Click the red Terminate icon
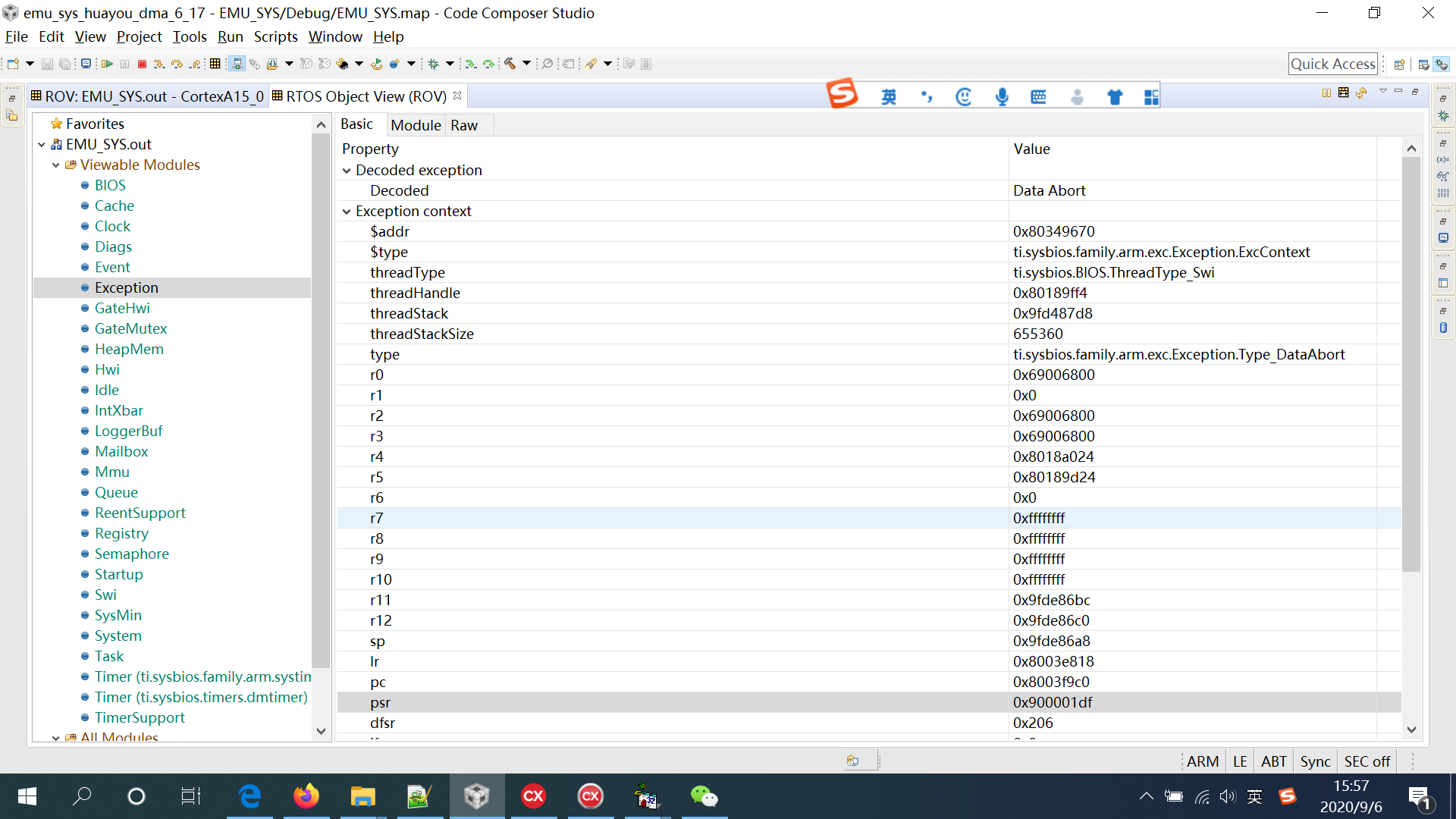This screenshot has height=819, width=1456. (x=142, y=64)
